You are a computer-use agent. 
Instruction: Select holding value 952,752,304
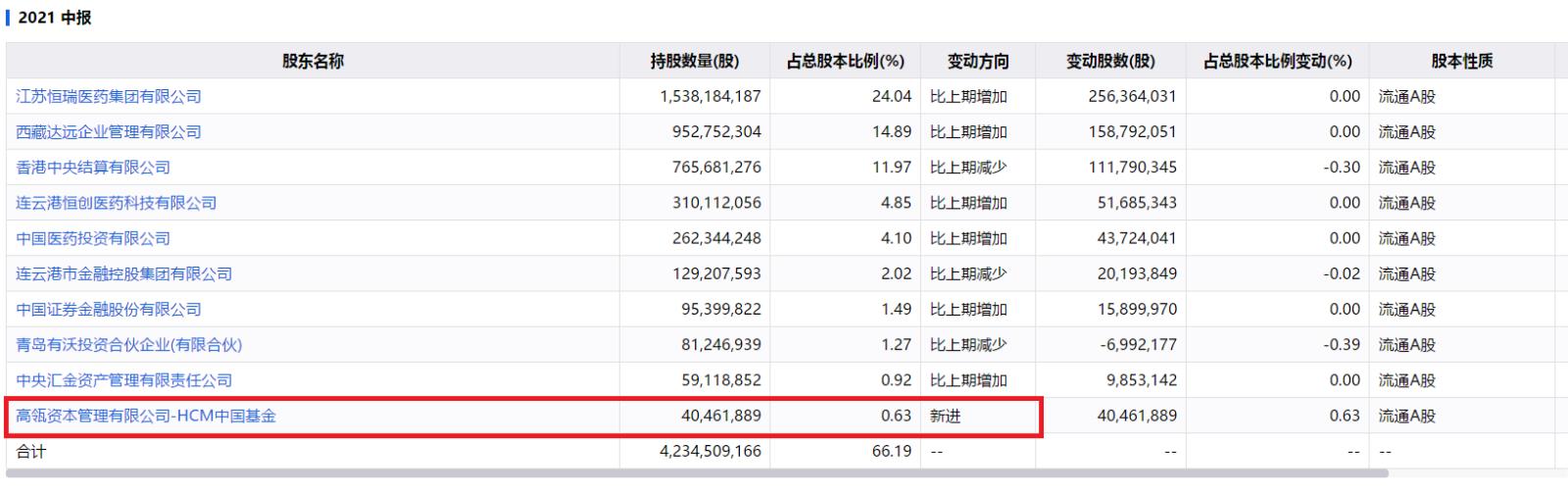click(716, 131)
